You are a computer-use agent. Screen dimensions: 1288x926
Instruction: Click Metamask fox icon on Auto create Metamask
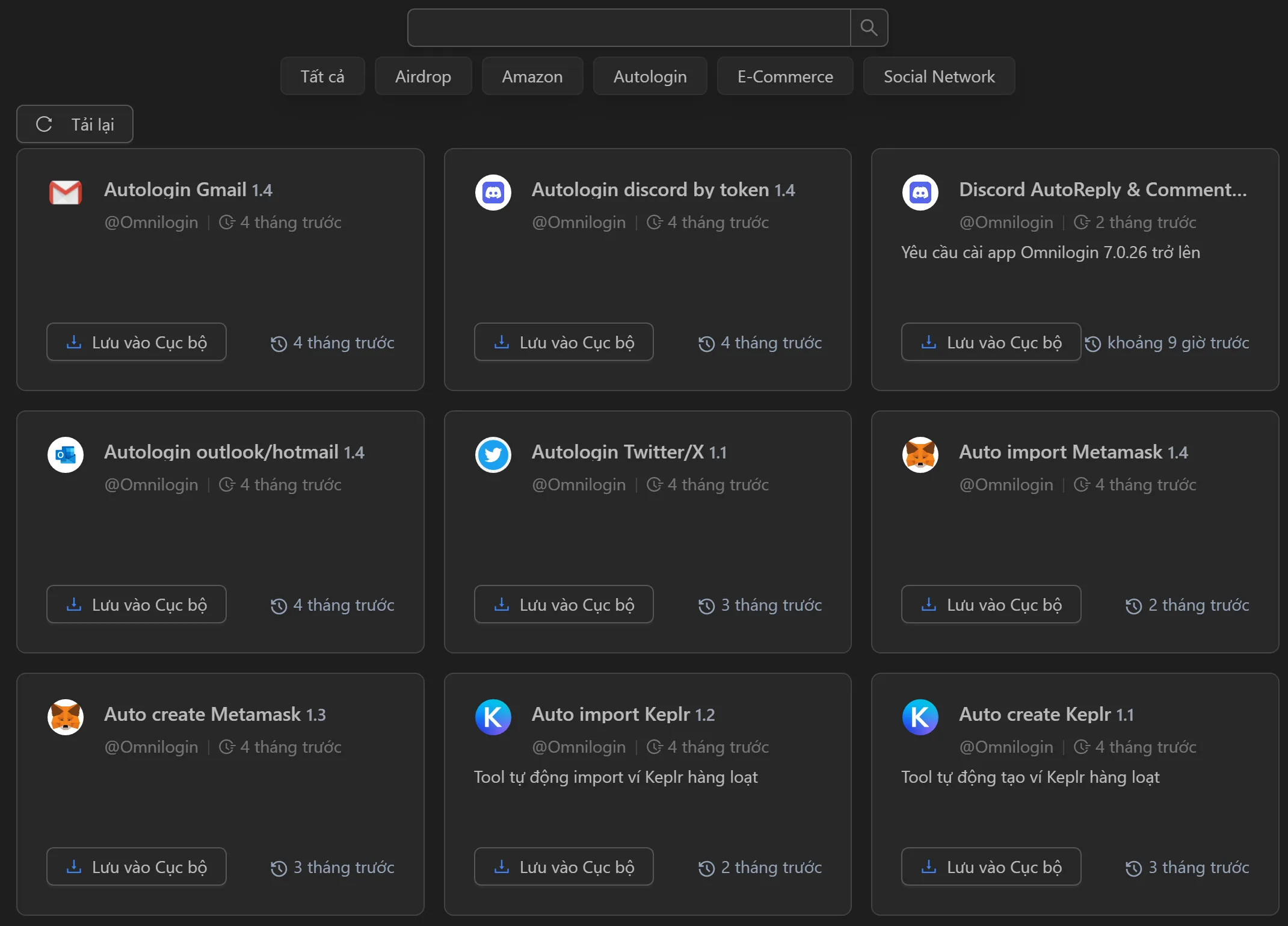pos(66,717)
